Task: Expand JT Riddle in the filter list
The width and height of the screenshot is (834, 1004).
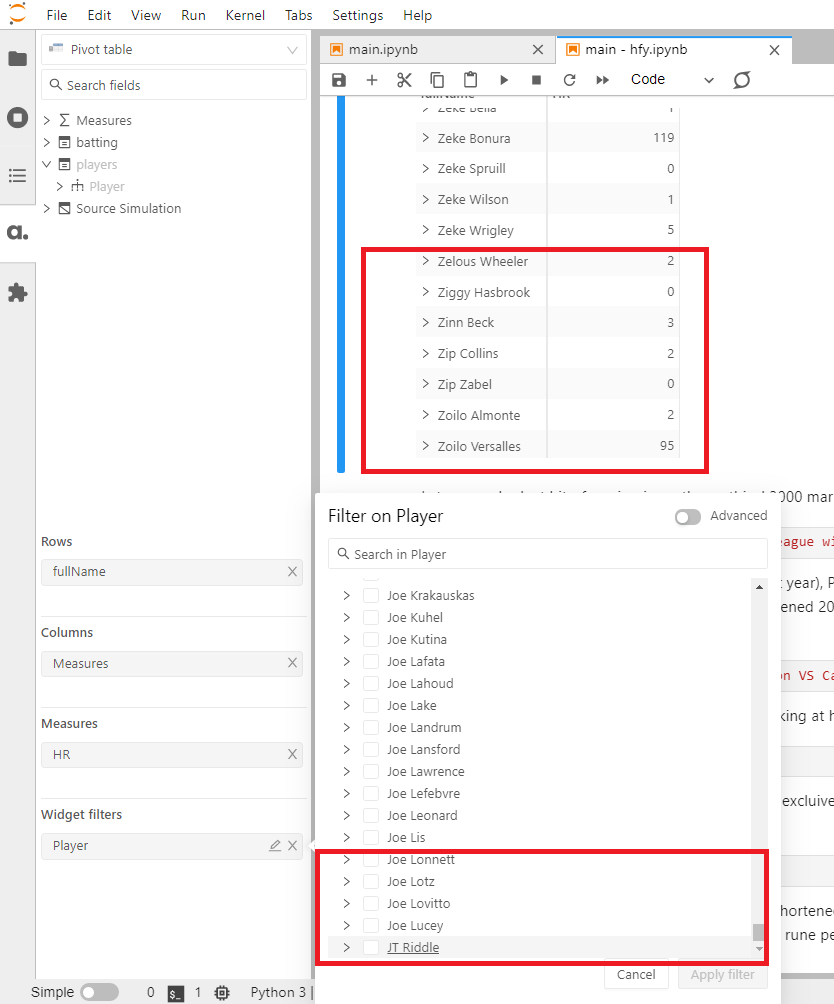Action: tap(346, 947)
